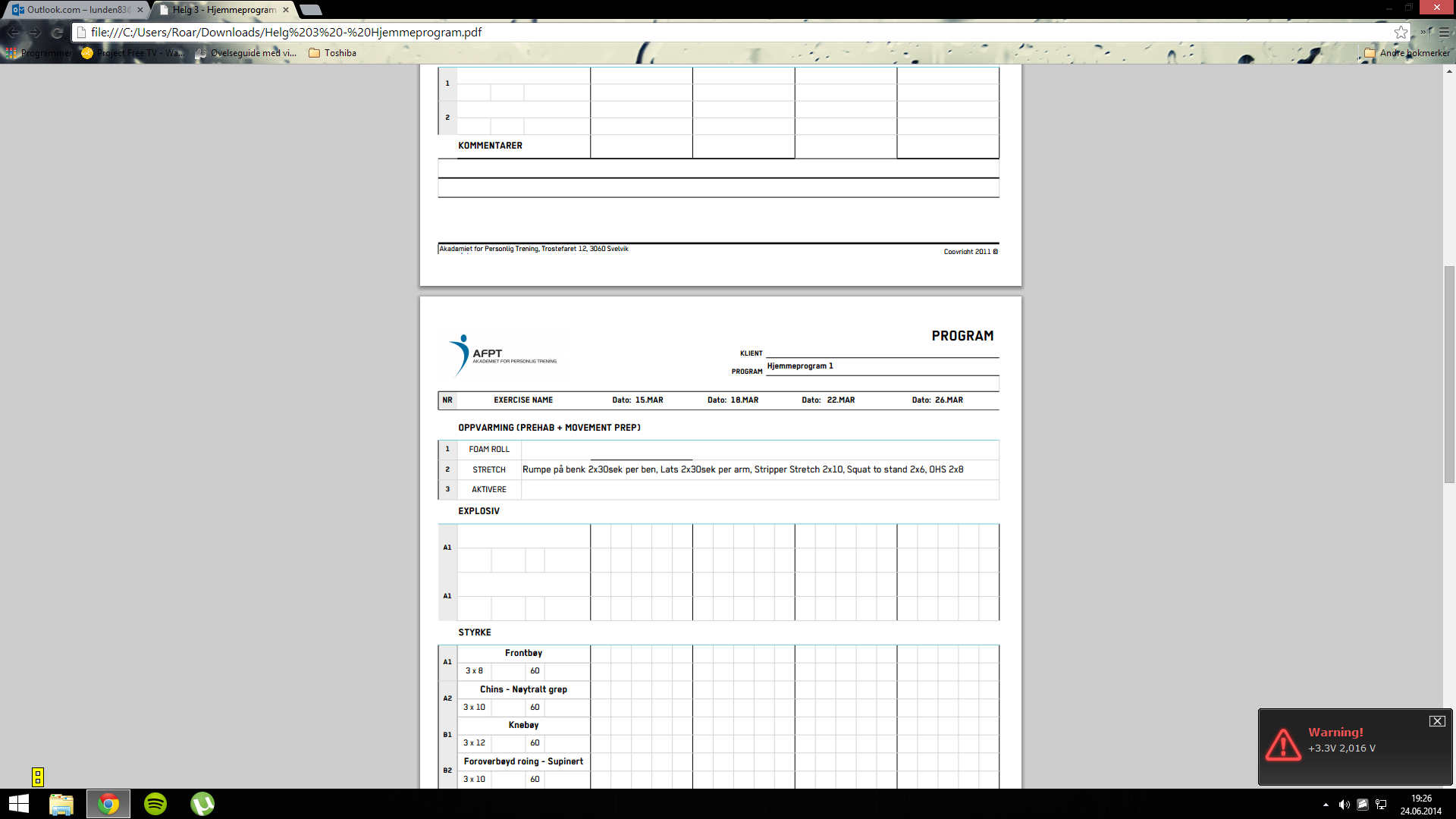Click the scrollbar up arrow
1456x819 pixels.
[x=1449, y=71]
